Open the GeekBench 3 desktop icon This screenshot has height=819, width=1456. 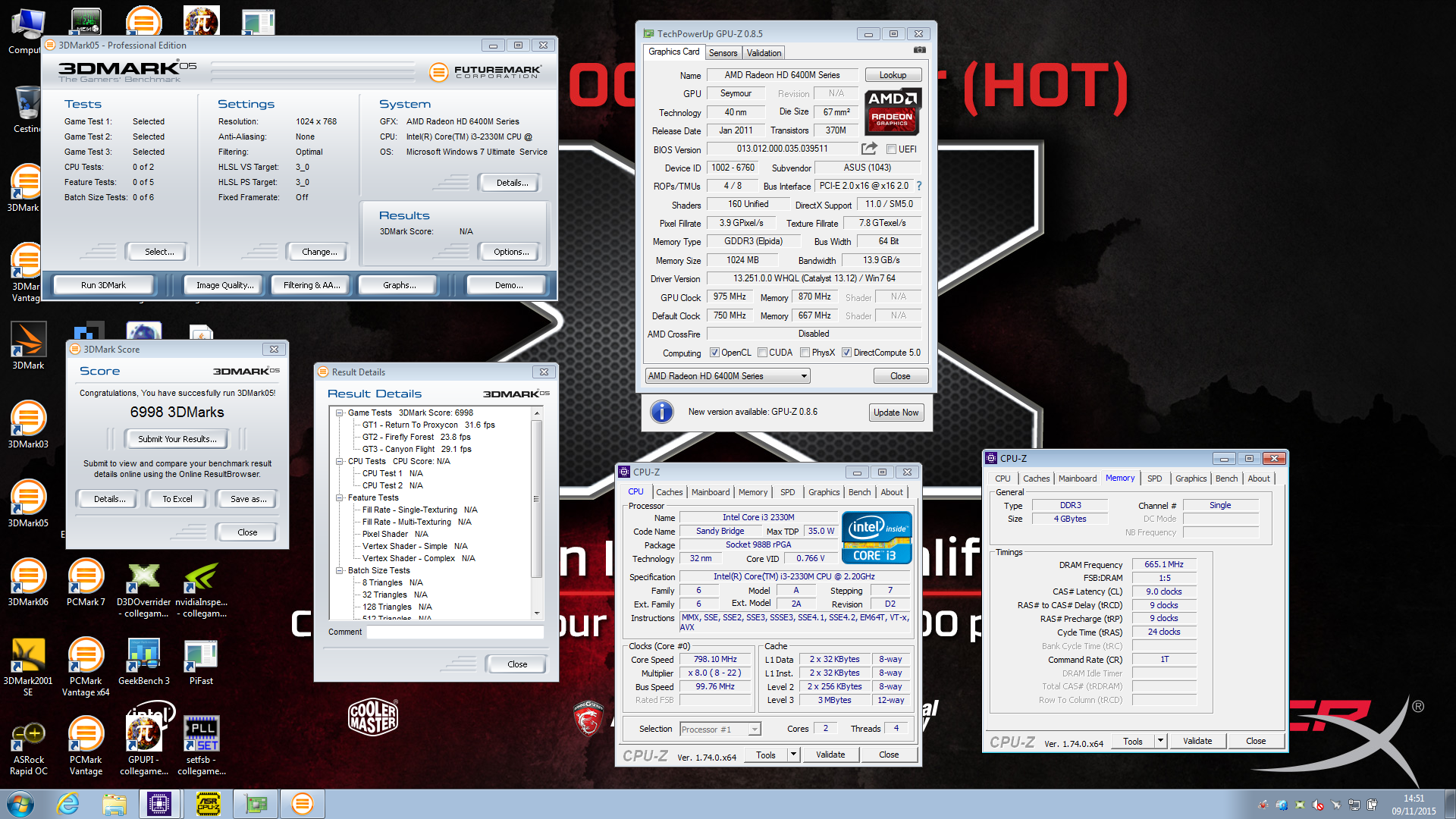pyautogui.click(x=143, y=661)
